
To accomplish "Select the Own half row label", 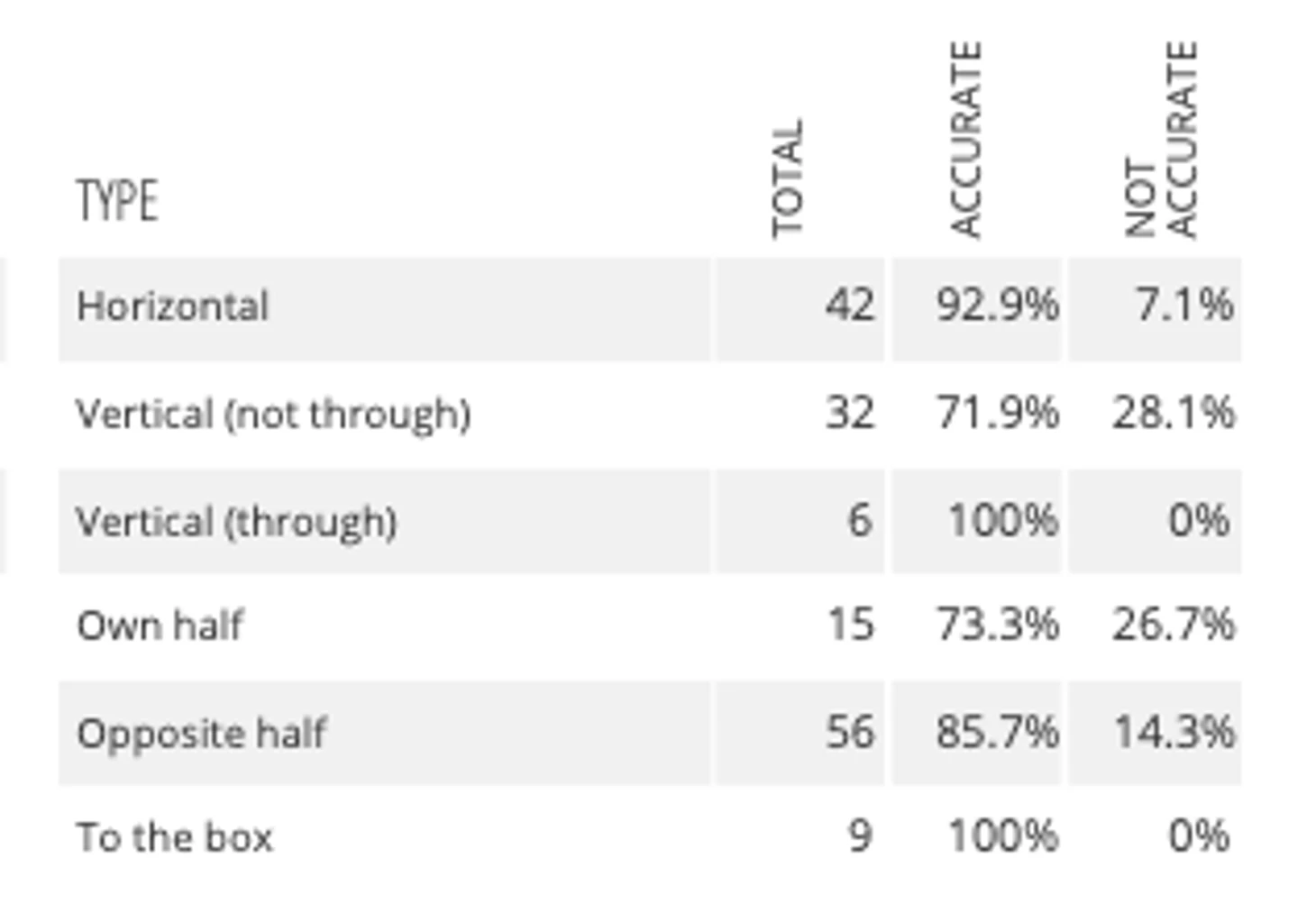I will point(160,625).
